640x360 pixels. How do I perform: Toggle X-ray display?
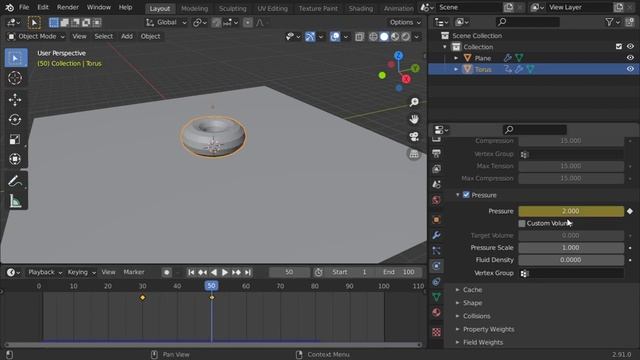(359, 37)
